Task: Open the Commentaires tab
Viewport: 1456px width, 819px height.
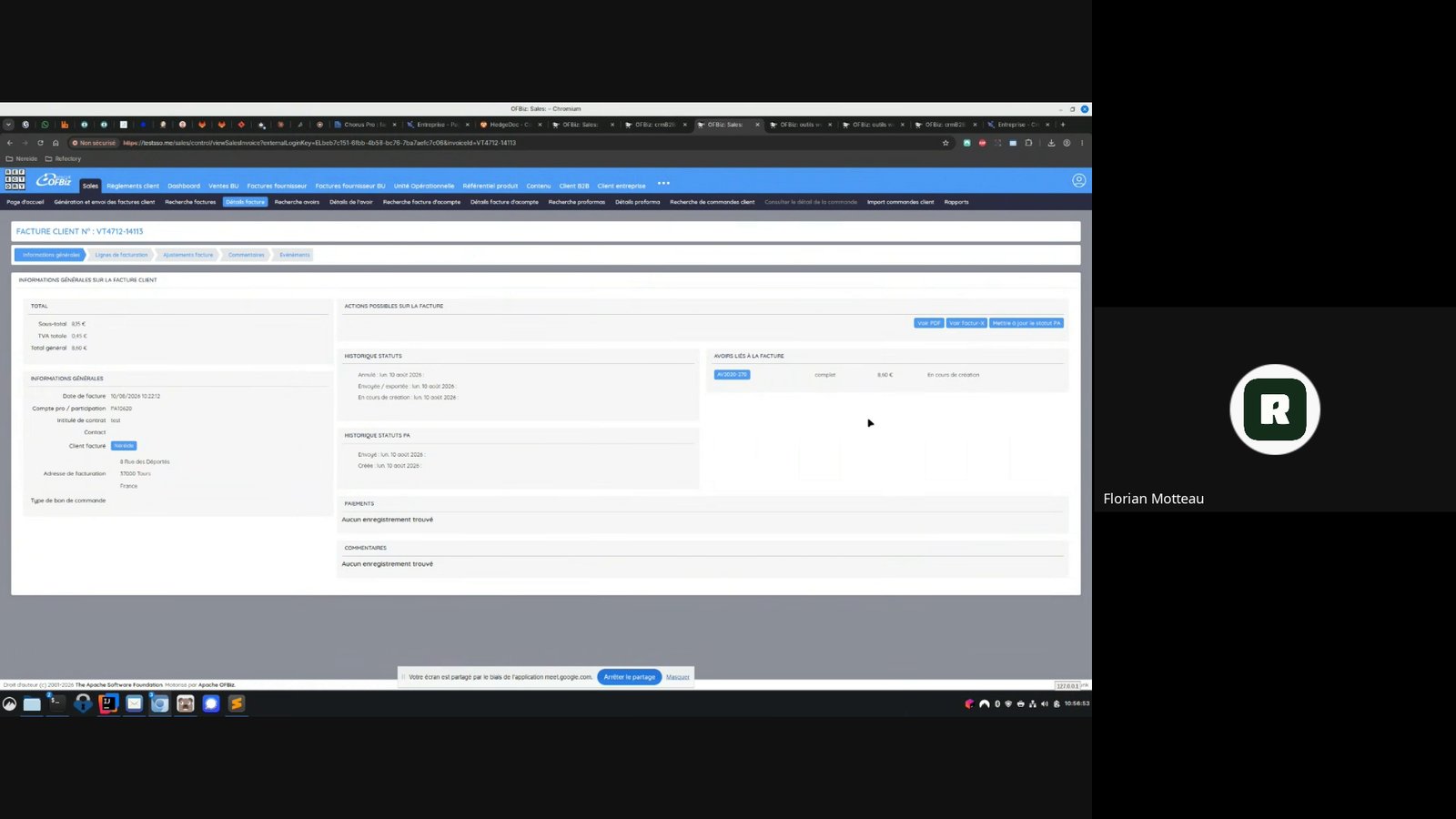Action: coord(246,255)
